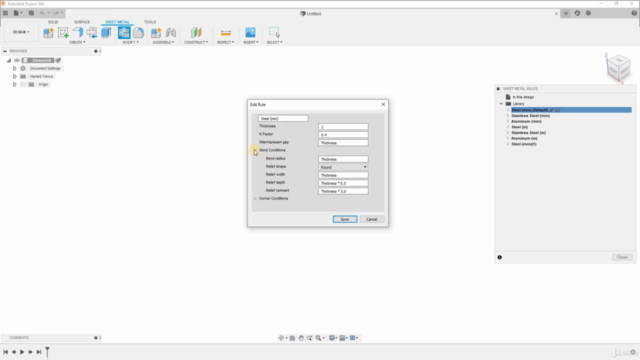Open the Insert dropdown menu
640x360 pixels.
tap(251, 42)
